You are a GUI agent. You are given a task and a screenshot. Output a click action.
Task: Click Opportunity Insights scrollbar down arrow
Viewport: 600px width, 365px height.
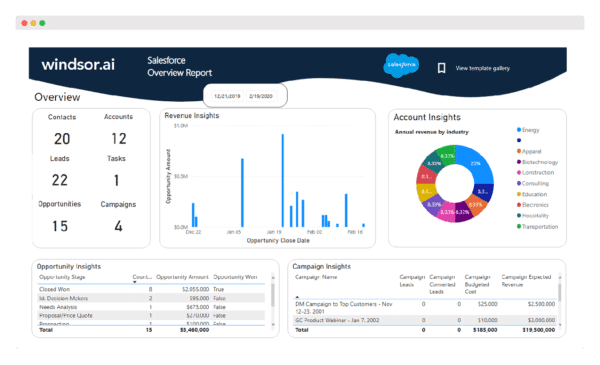coord(273,324)
